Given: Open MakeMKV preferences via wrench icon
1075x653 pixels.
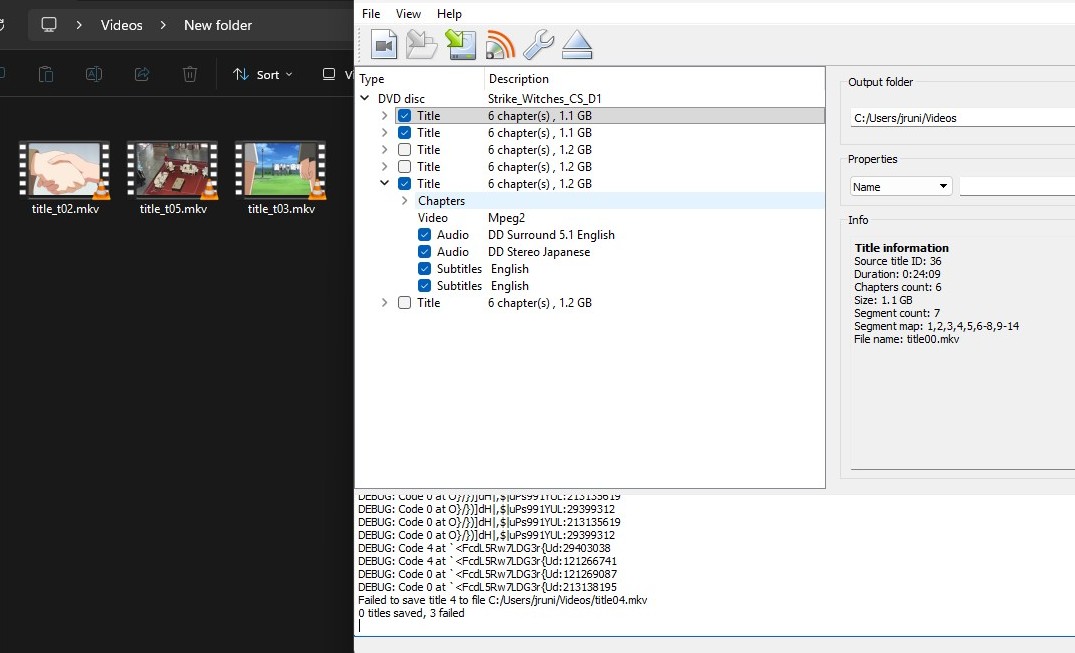Looking at the screenshot, I should tap(538, 44).
